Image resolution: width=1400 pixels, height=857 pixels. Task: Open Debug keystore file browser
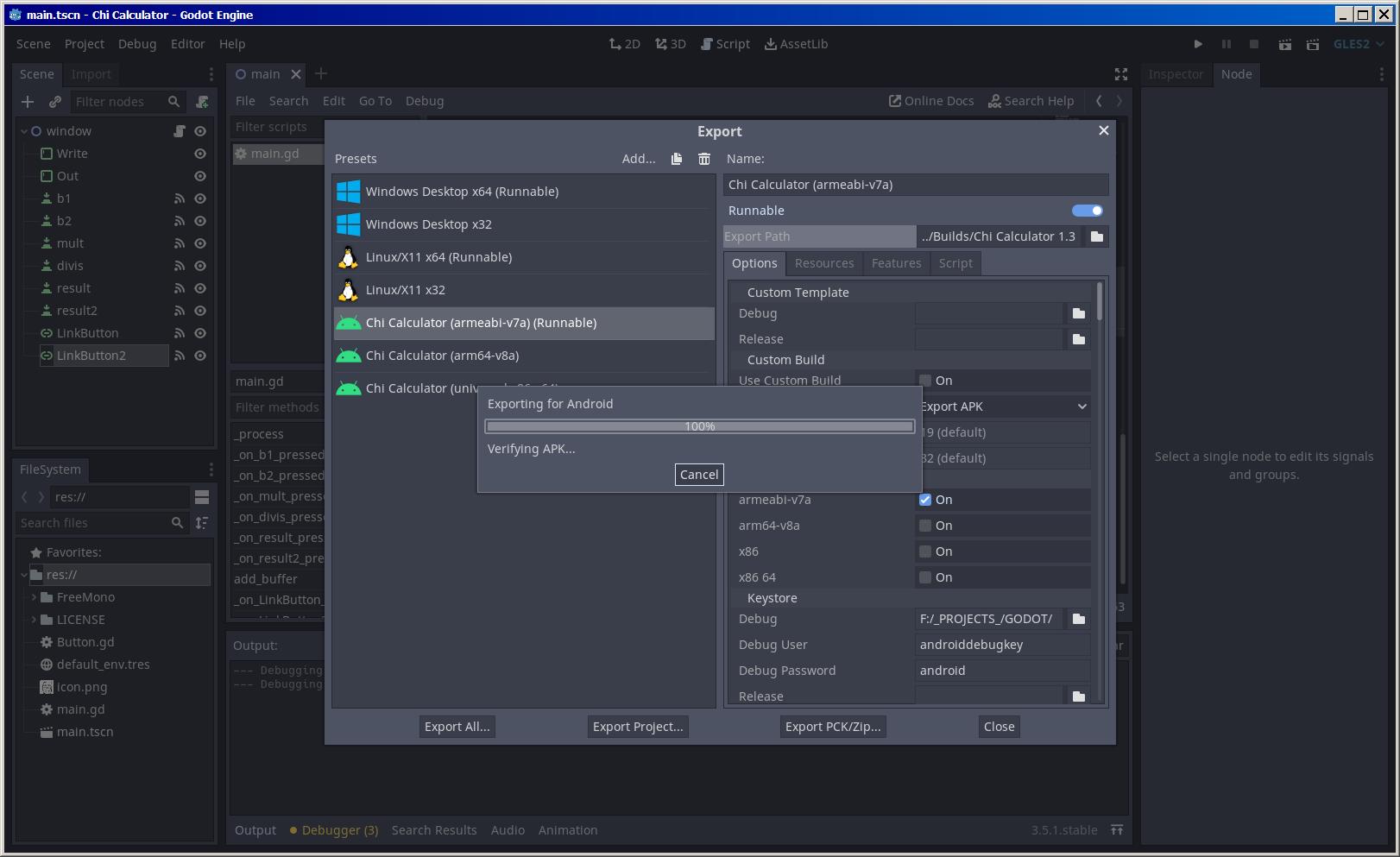point(1078,619)
